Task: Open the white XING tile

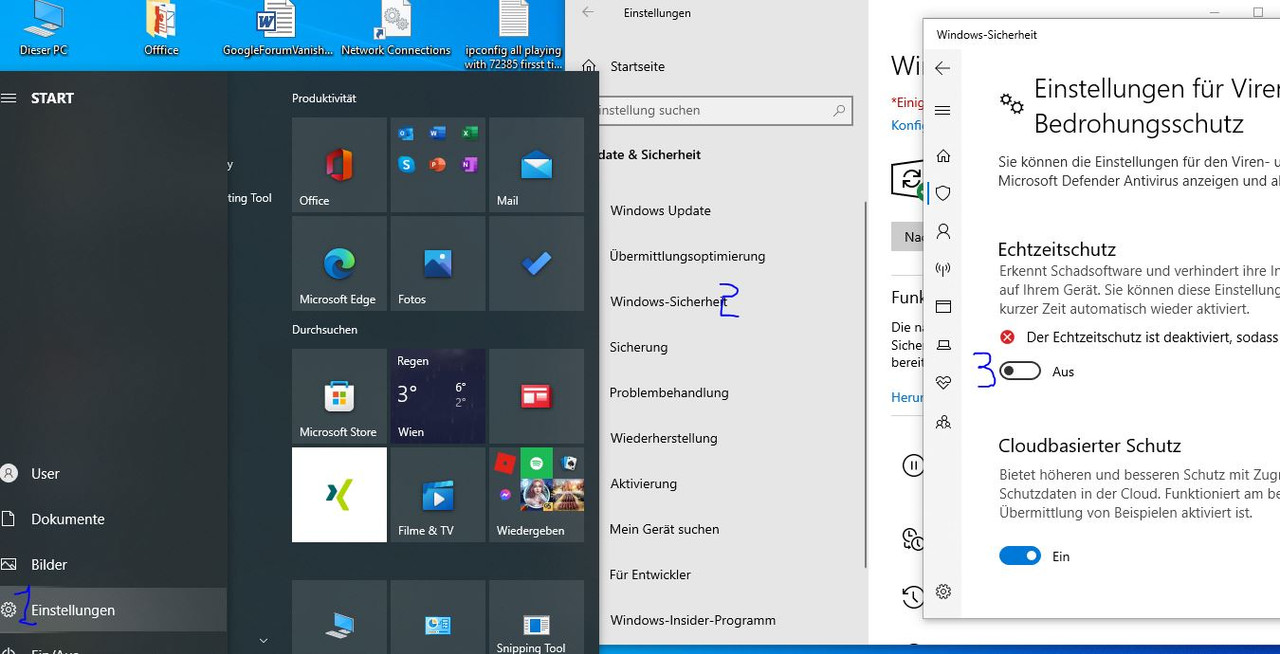Action: point(339,495)
